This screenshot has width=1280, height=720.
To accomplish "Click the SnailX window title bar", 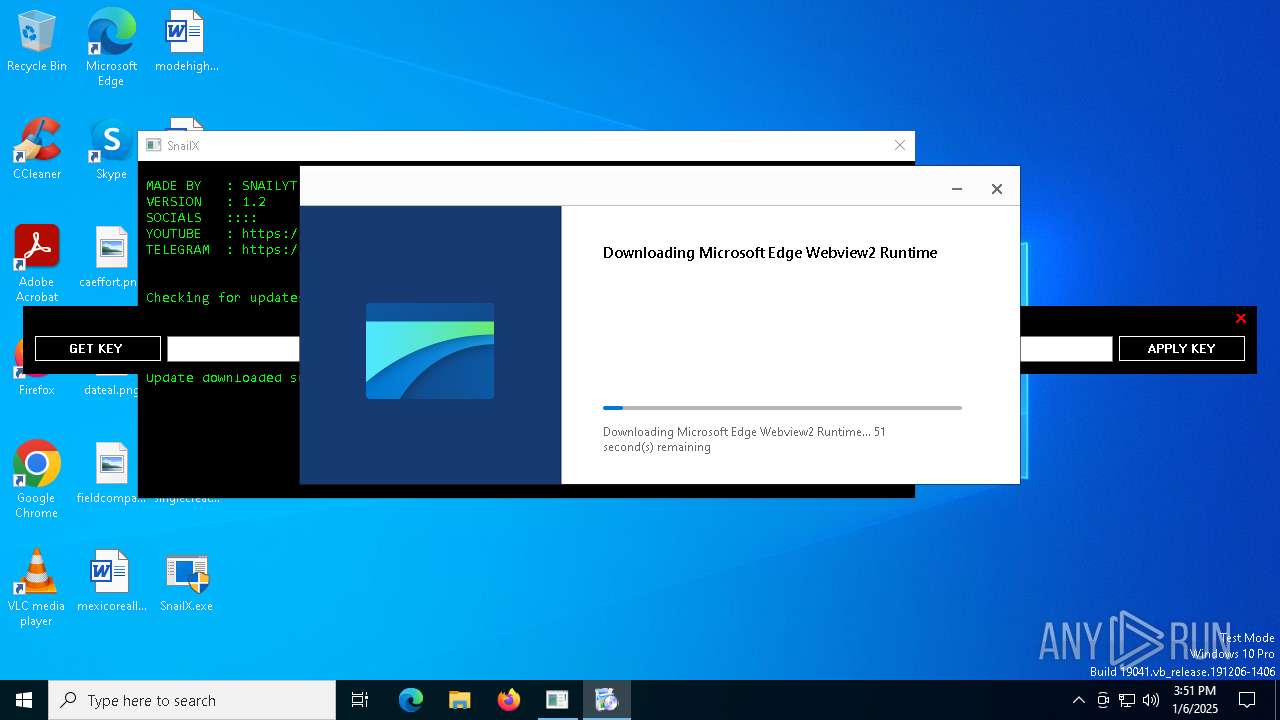I will tap(526, 145).
